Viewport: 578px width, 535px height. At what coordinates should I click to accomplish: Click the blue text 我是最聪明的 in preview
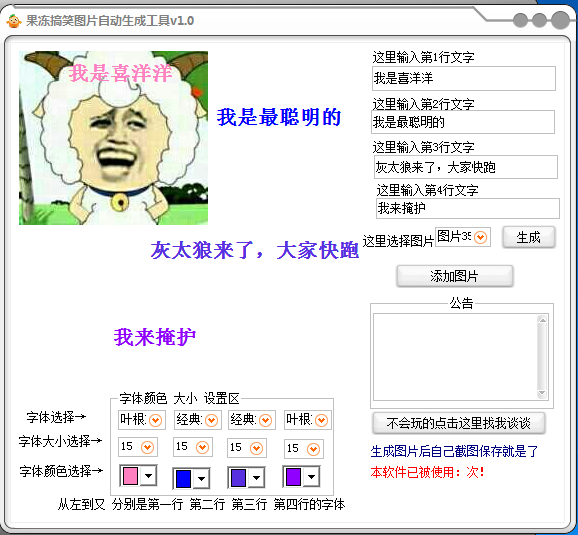click(x=279, y=117)
